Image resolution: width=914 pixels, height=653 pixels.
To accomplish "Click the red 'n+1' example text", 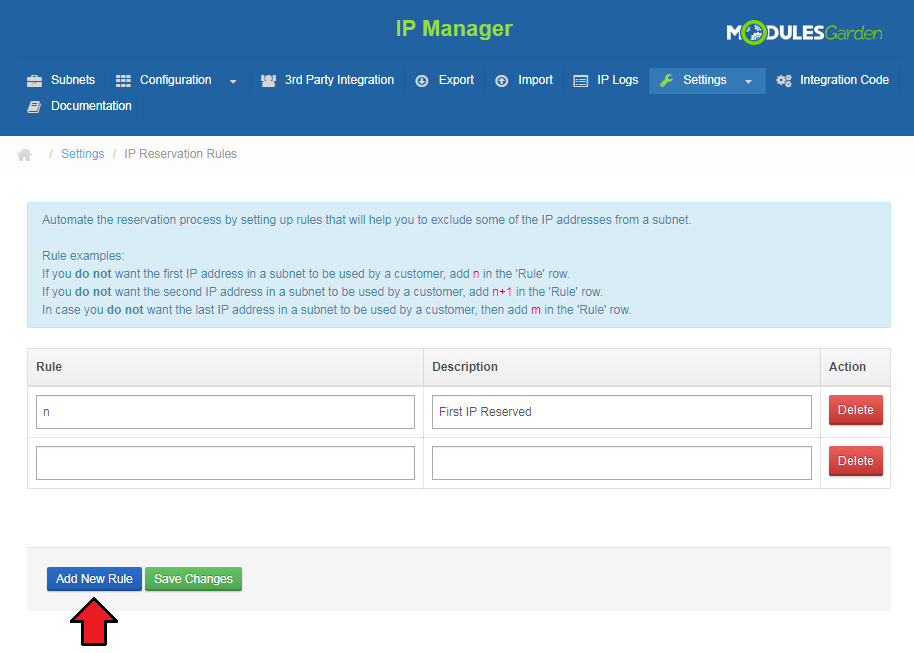I will [x=502, y=292].
